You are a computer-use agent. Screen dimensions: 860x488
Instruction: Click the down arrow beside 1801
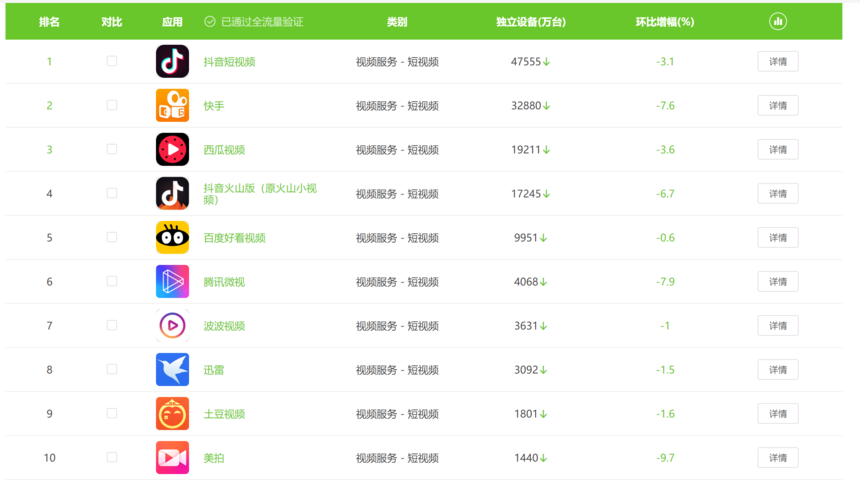(543, 414)
